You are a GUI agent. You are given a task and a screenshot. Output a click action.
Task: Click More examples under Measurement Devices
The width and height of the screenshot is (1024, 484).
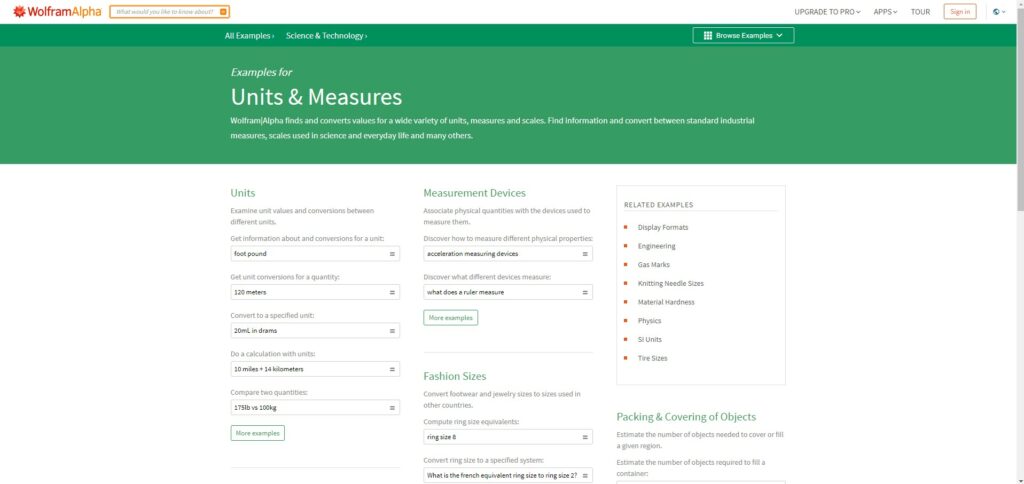[x=451, y=317]
